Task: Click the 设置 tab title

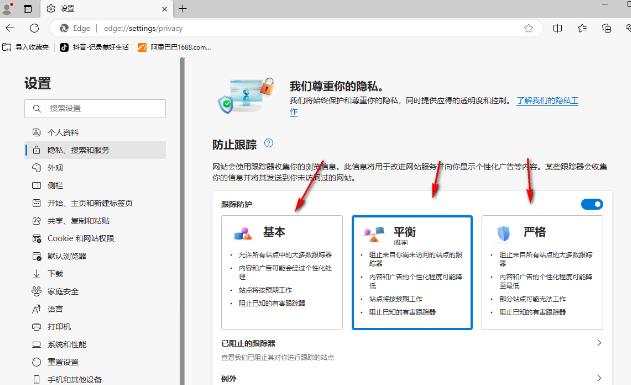Action: click(x=68, y=8)
